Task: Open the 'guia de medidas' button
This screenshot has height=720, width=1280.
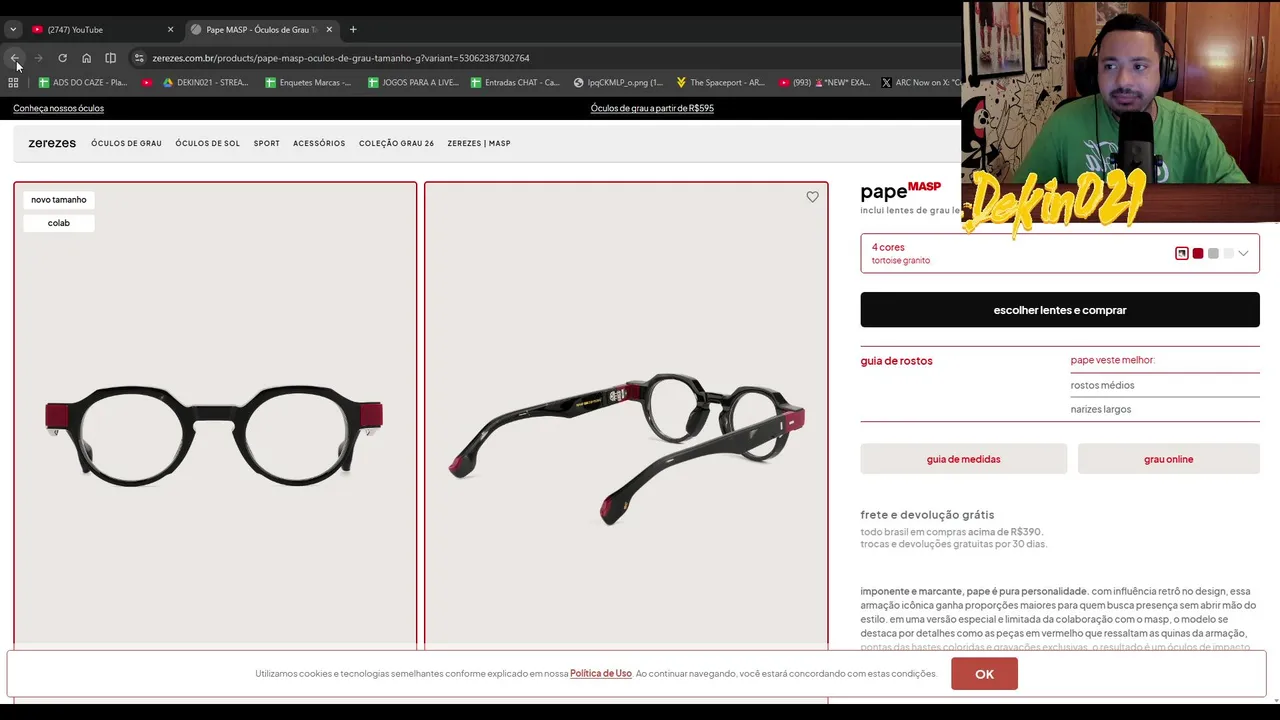Action: coord(964,459)
